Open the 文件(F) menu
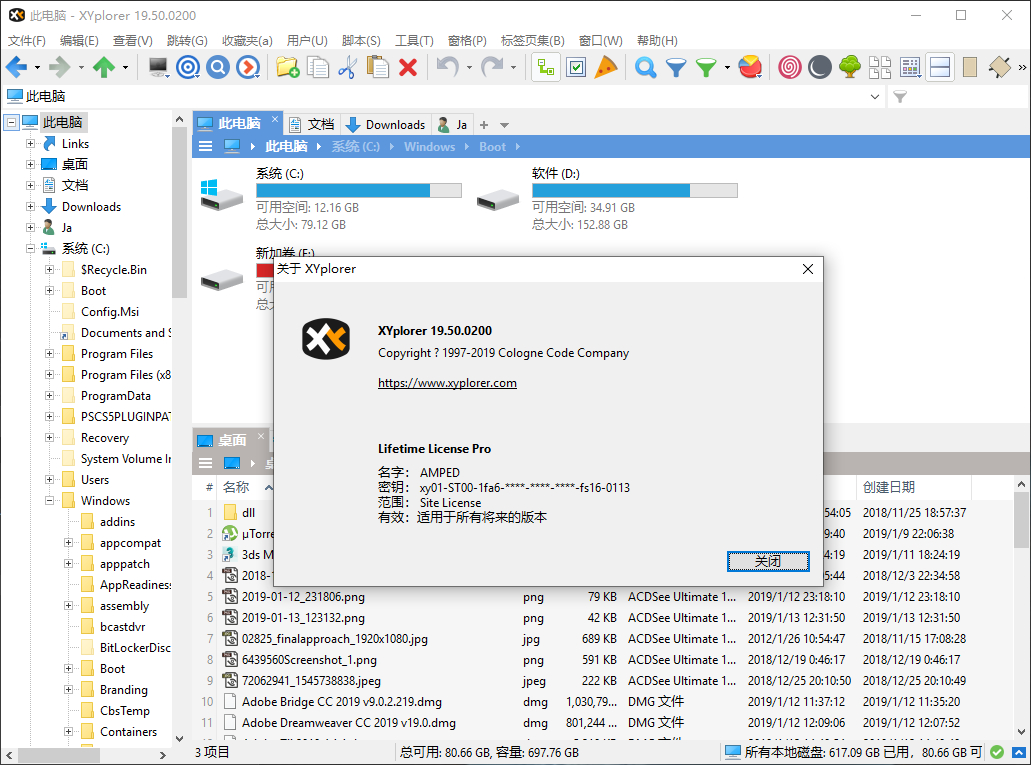Viewport: 1031px width, 765px height. [x=27, y=41]
